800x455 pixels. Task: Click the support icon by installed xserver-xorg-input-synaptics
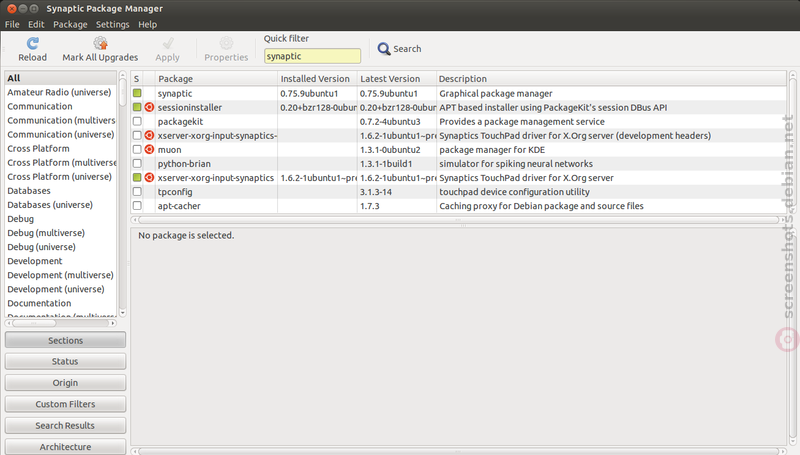(x=149, y=178)
